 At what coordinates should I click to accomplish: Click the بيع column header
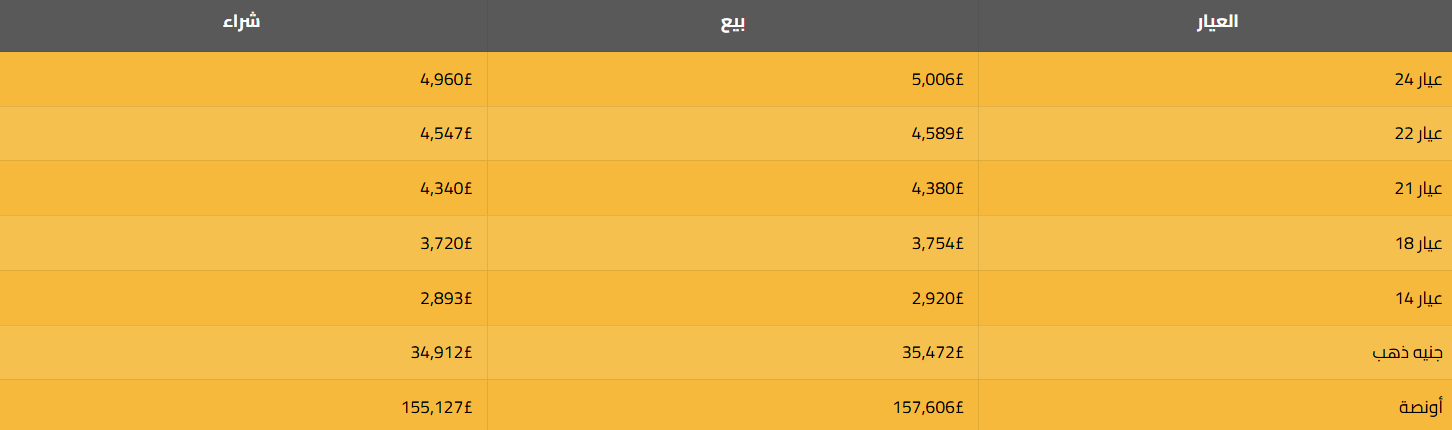pos(734,22)
